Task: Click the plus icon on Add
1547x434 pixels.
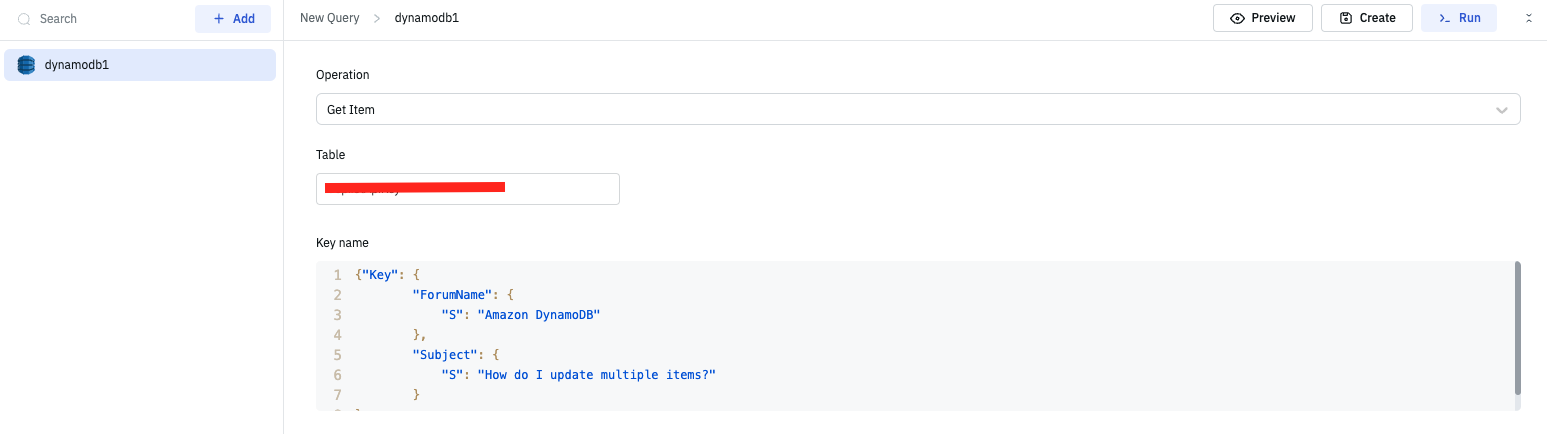Action: pyautogui.click(x=218, y=19)
